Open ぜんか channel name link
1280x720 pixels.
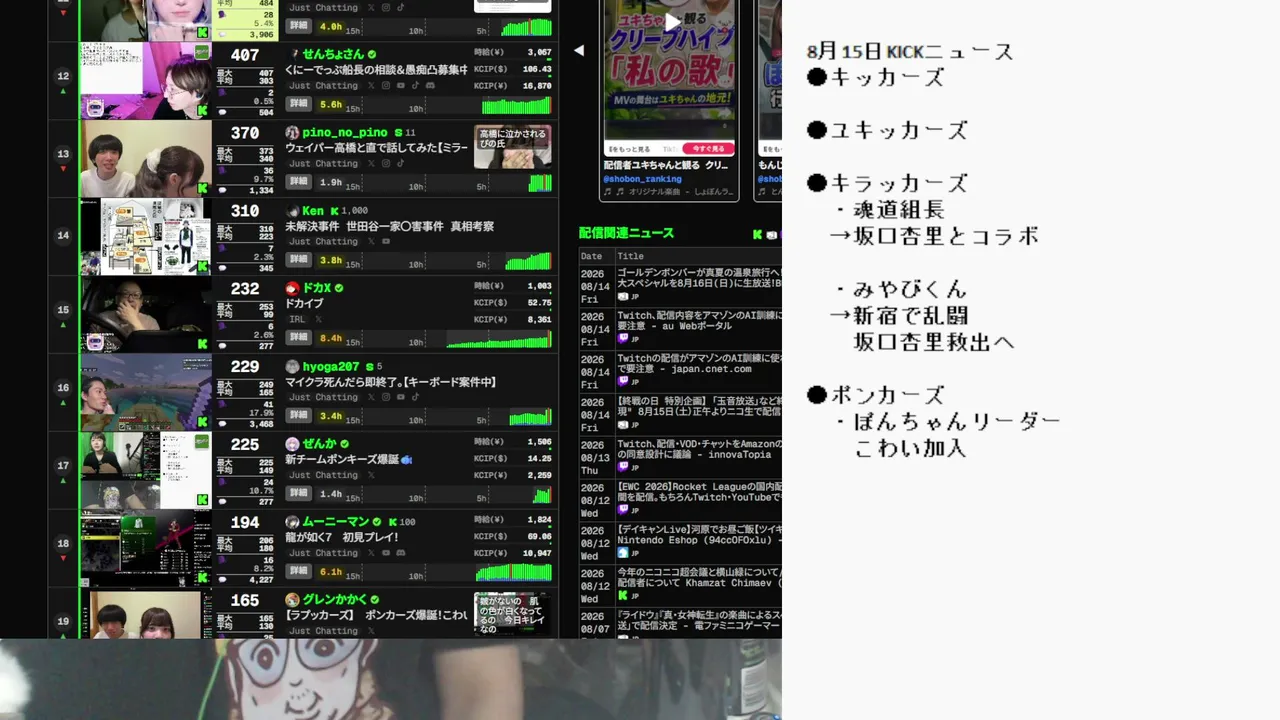320,444
